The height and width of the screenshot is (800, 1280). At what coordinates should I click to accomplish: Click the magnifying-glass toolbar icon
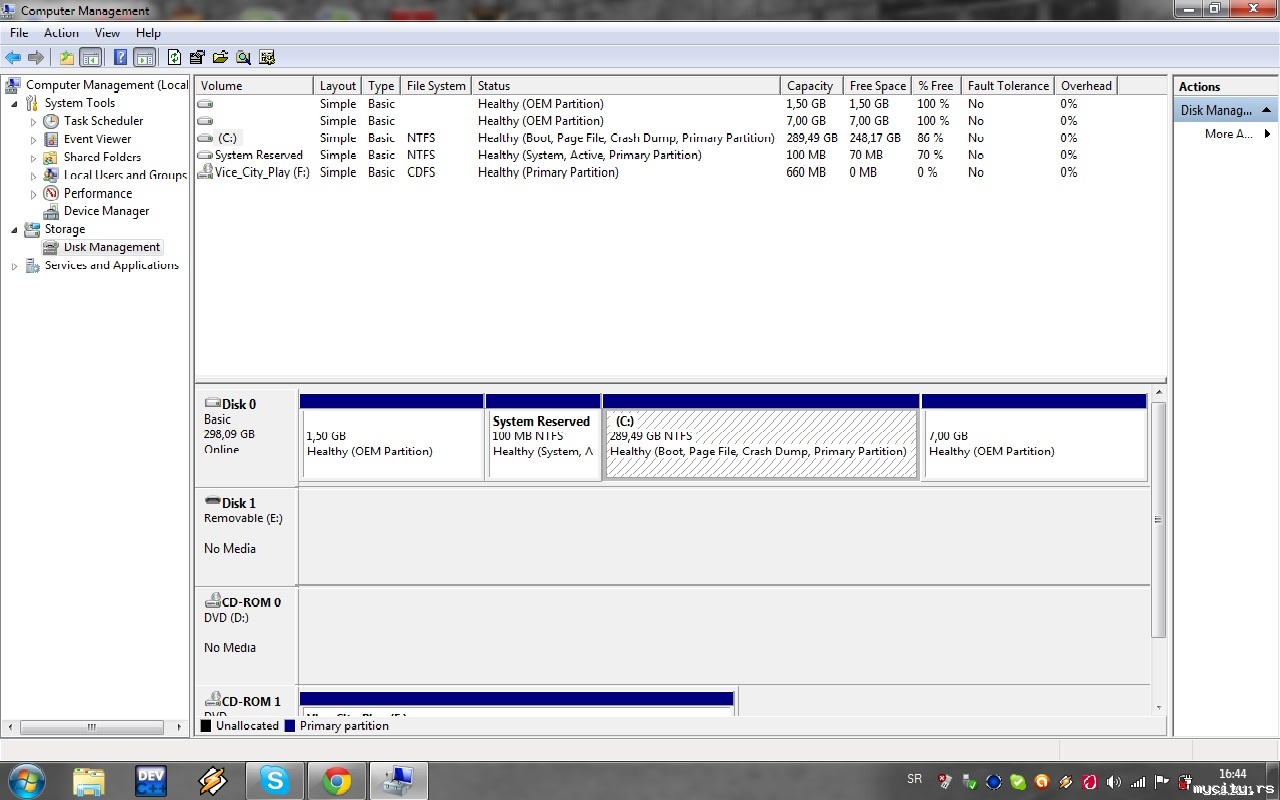click(243, 58)
